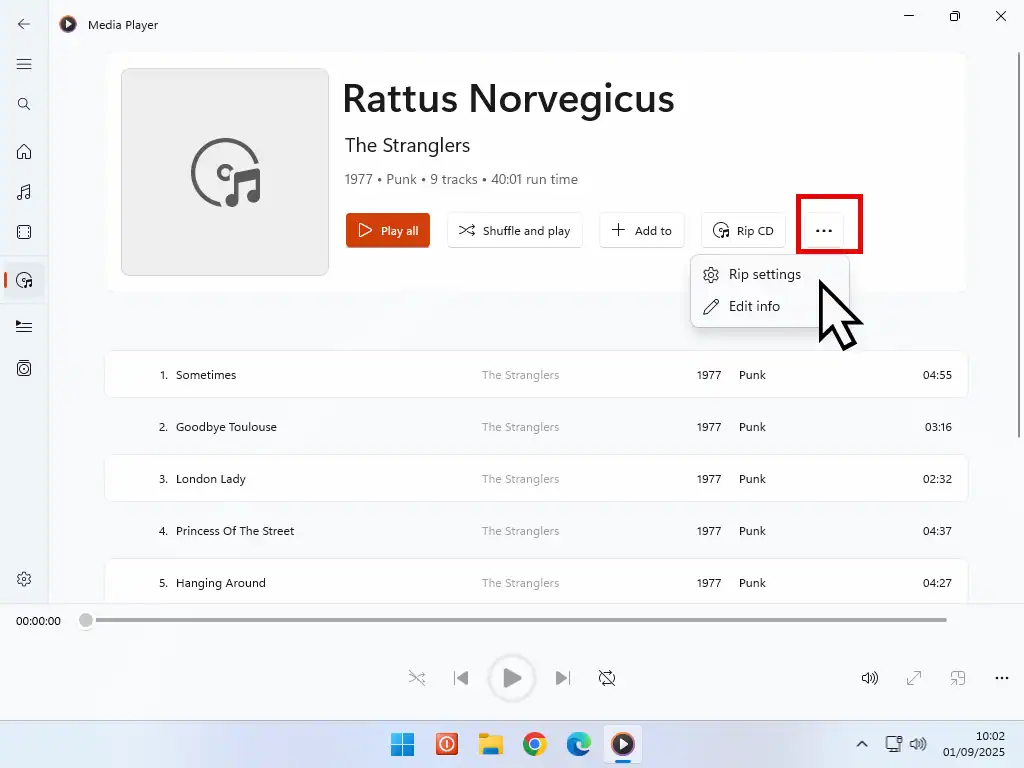
Task: Click Punk genre in Goodbye Toulouse row
Action: [752, 427]
